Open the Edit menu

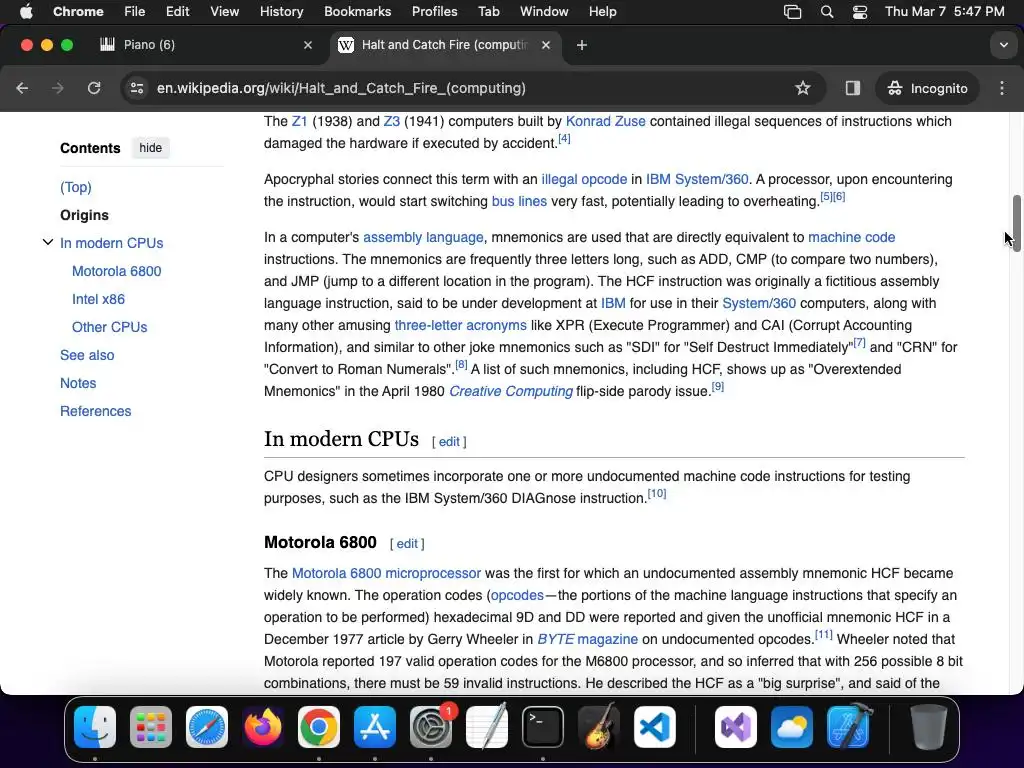178,12
